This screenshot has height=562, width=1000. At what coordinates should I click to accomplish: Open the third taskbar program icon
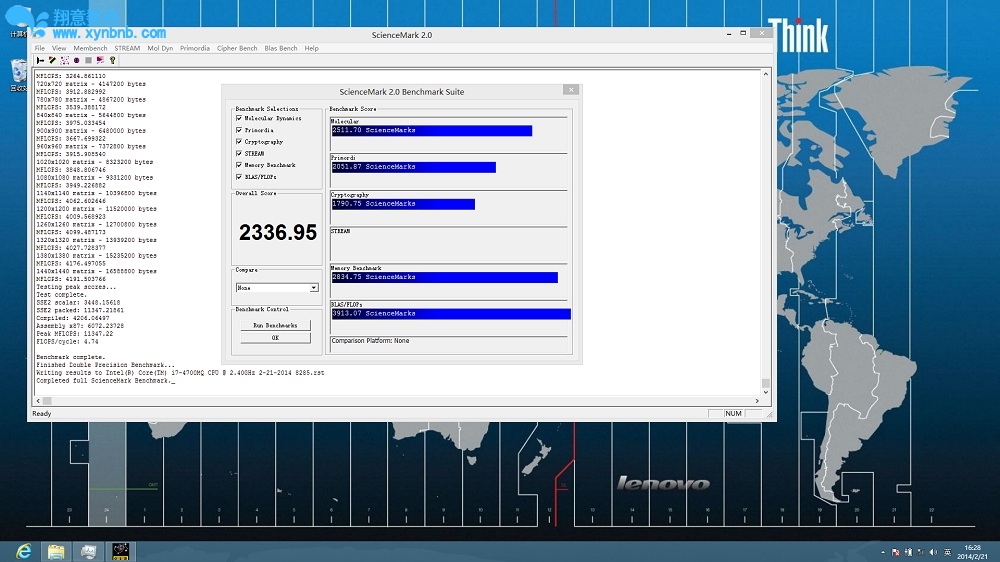(88, 551)
